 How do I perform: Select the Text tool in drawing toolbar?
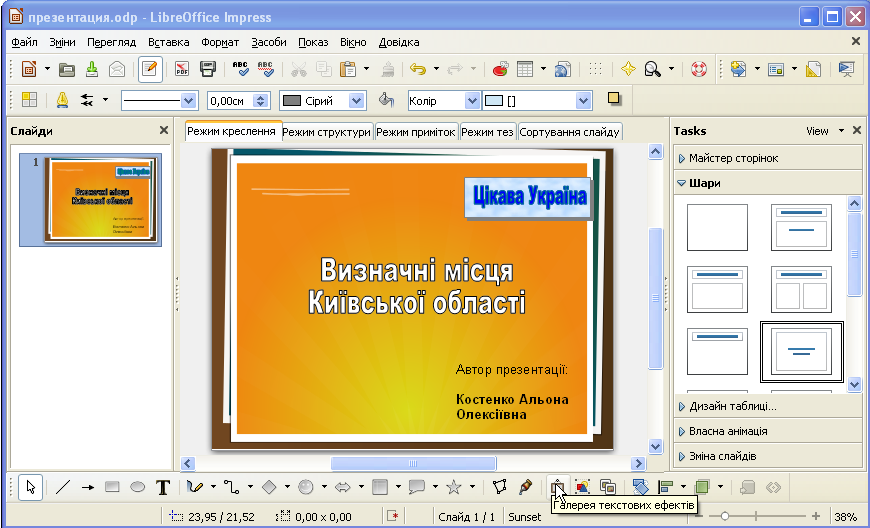pos(162,487)
